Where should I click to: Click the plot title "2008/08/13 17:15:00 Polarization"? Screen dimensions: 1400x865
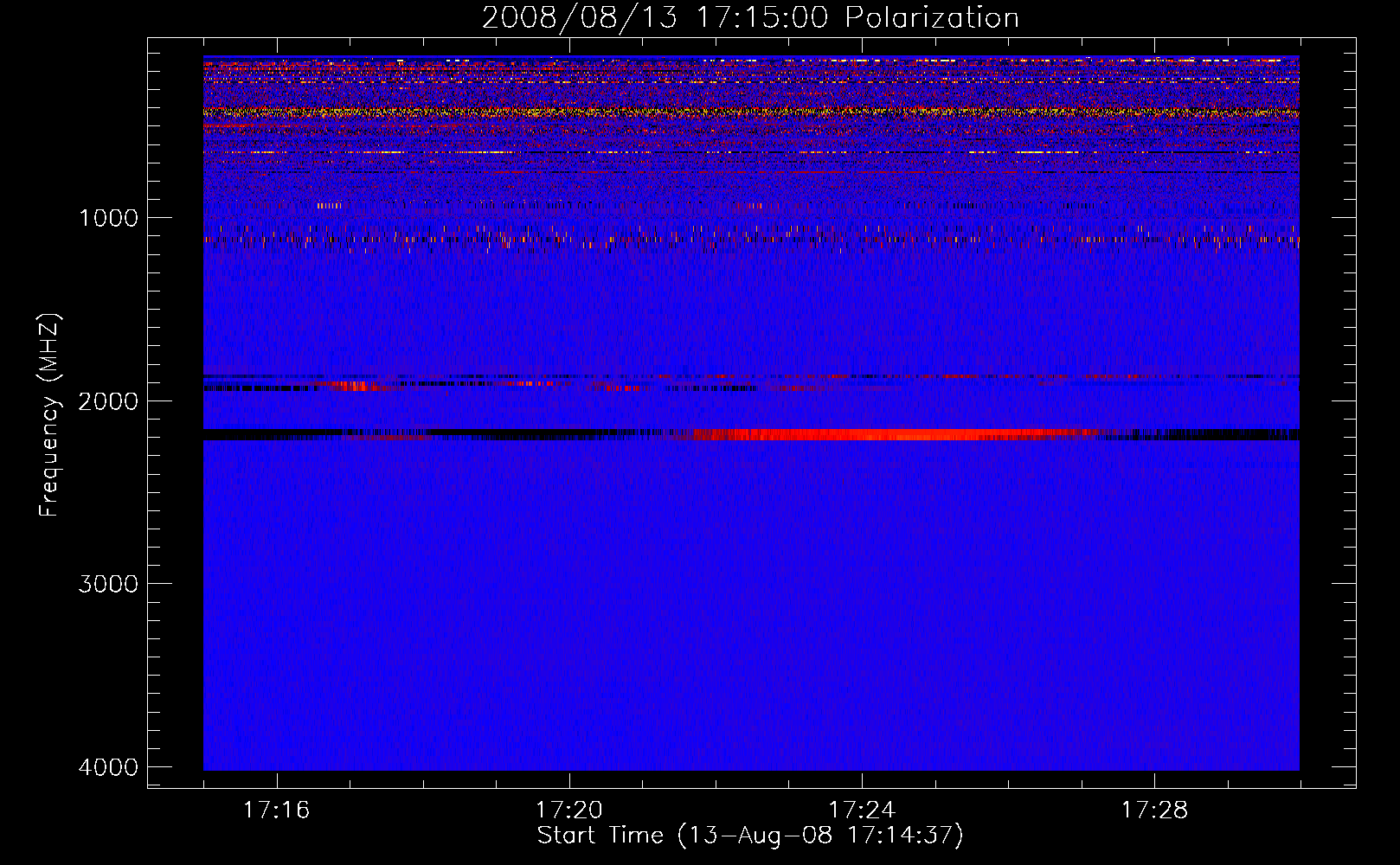click(750, 17)
